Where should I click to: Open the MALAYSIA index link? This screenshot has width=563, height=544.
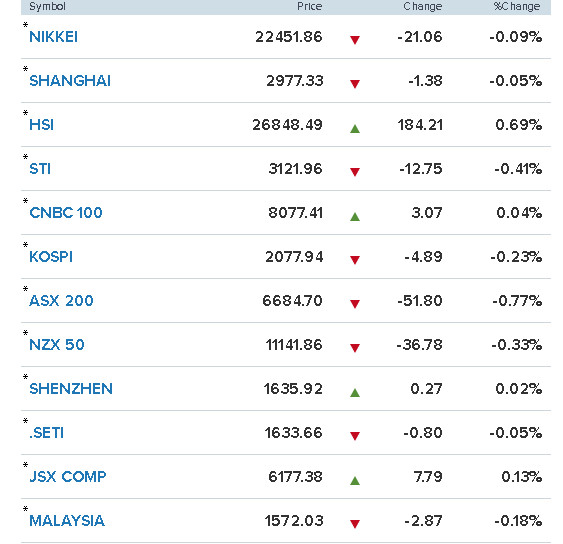(x=67, y=521)
